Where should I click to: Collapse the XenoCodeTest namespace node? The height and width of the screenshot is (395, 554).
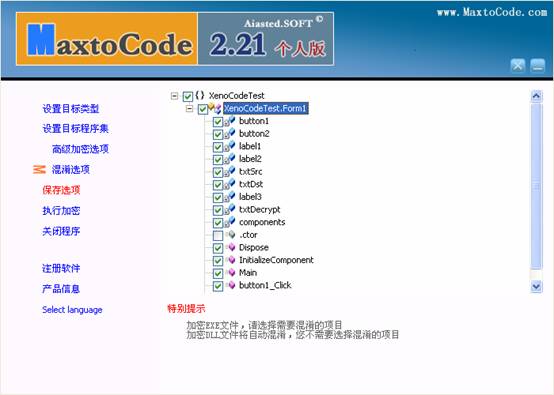[x=174, y=96]
